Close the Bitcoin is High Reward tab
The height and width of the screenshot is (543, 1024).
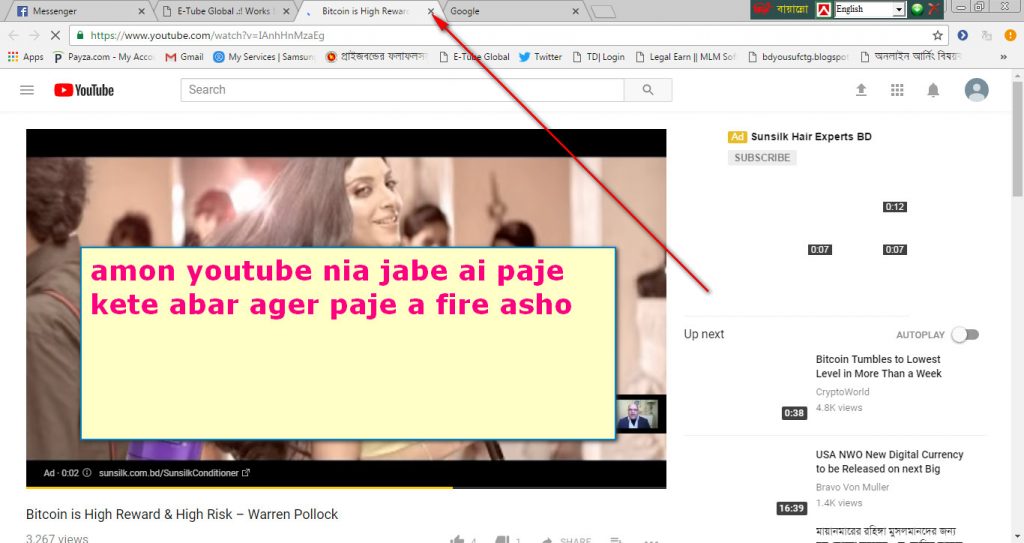[431, 11]
